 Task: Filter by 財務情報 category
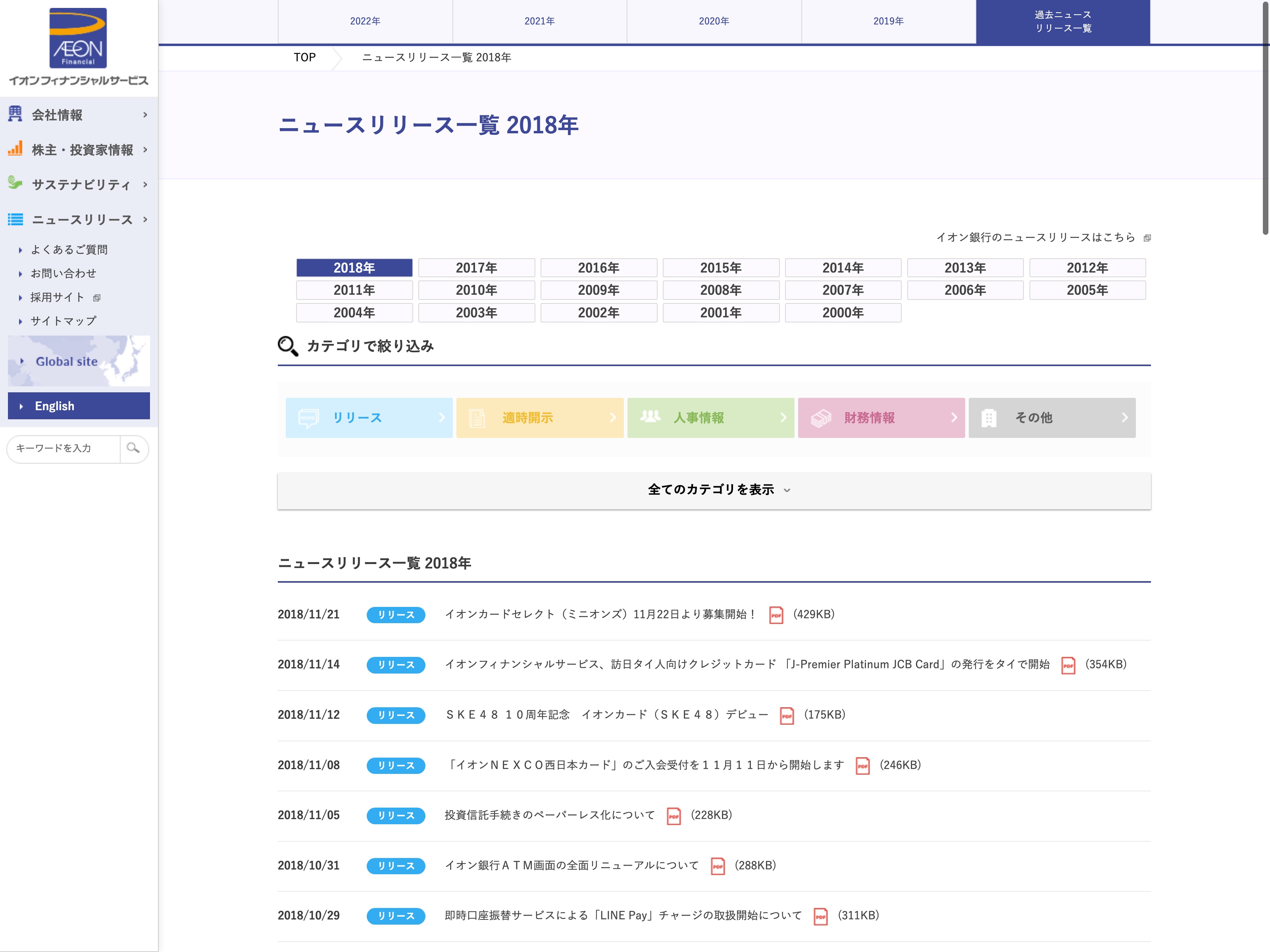point(881,418)
